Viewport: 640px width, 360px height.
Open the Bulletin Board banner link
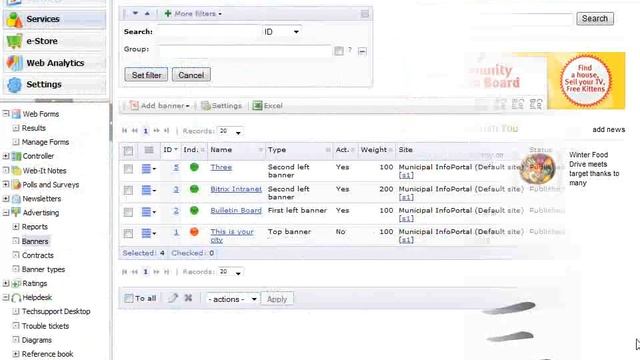(x=236, y=211)
